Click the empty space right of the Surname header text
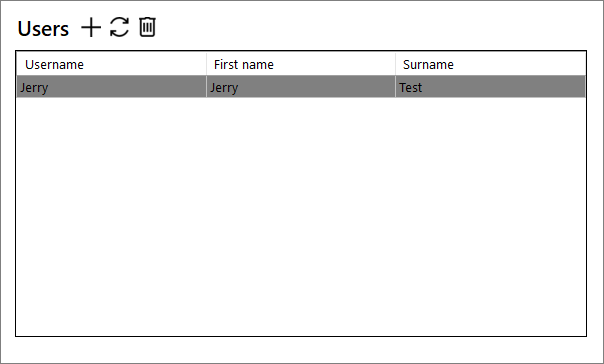The height and width of the screenshot is (364, 604). [x=519, y=64]
